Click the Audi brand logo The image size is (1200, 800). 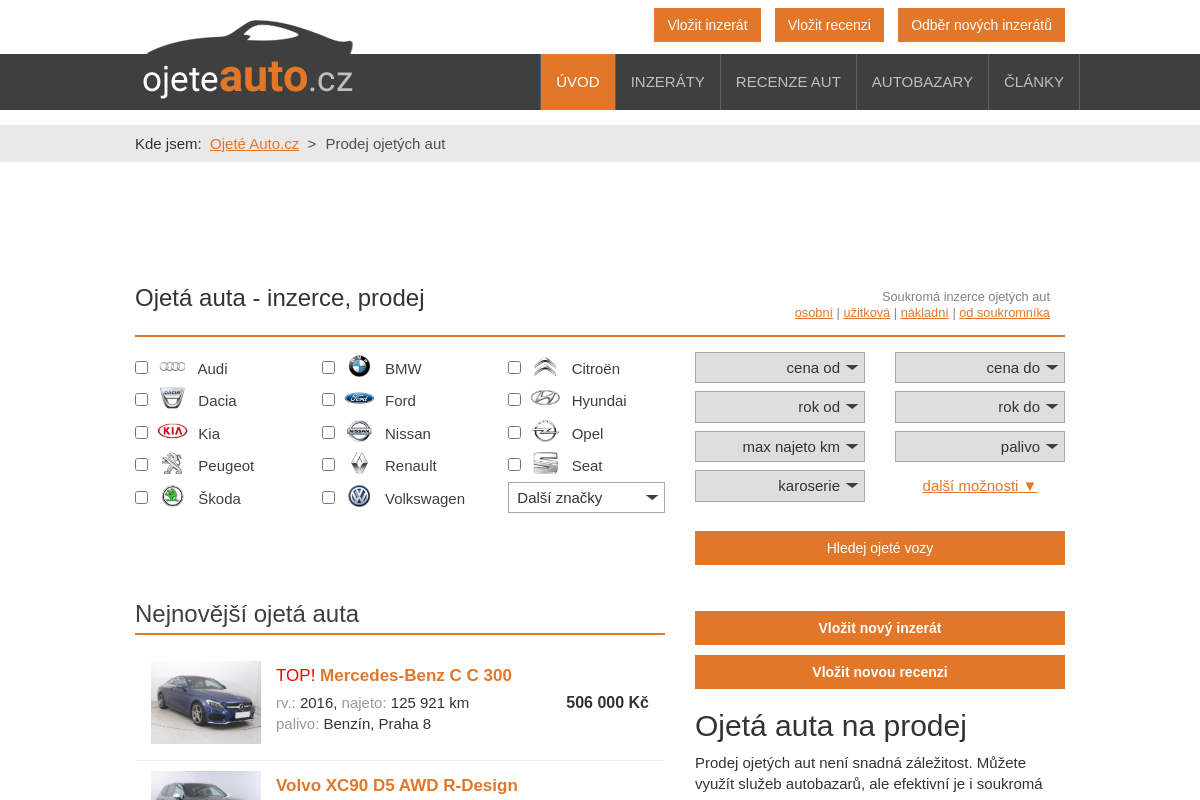point(172,367)
